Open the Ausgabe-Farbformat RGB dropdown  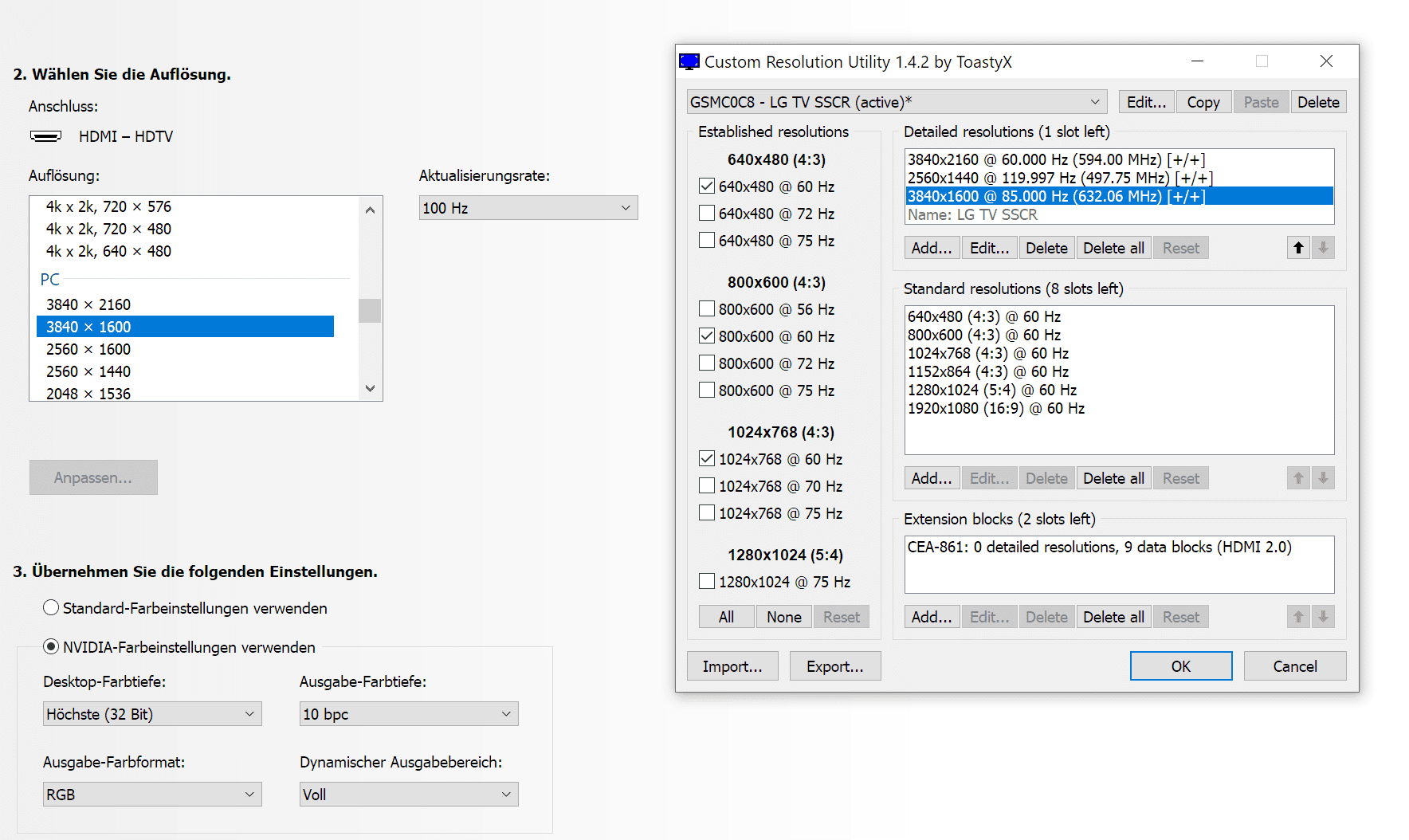[x=152, y=795]
